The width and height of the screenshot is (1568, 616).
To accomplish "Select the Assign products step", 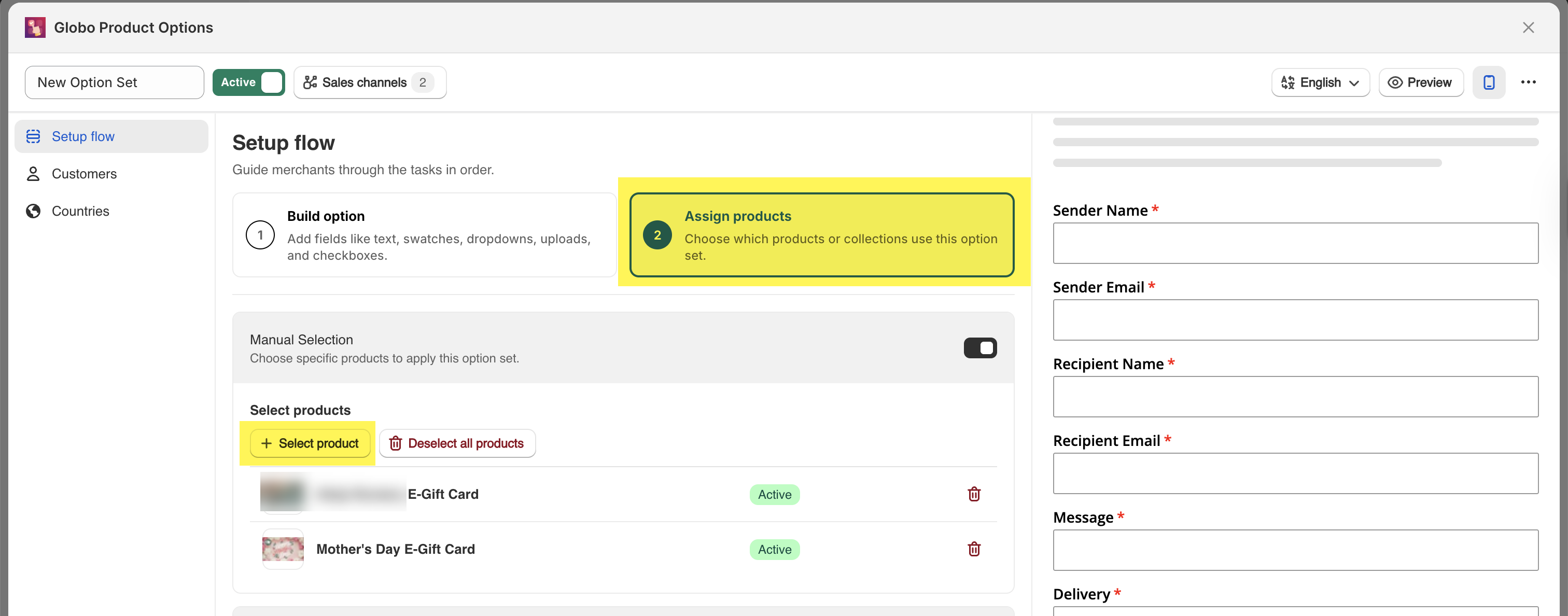I will click(821, 235).
